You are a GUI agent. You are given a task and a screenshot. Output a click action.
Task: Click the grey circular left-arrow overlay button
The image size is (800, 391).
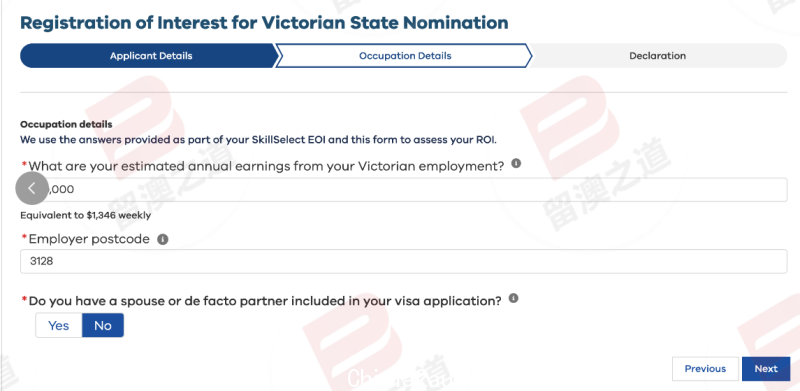click(x=32, y=188)
